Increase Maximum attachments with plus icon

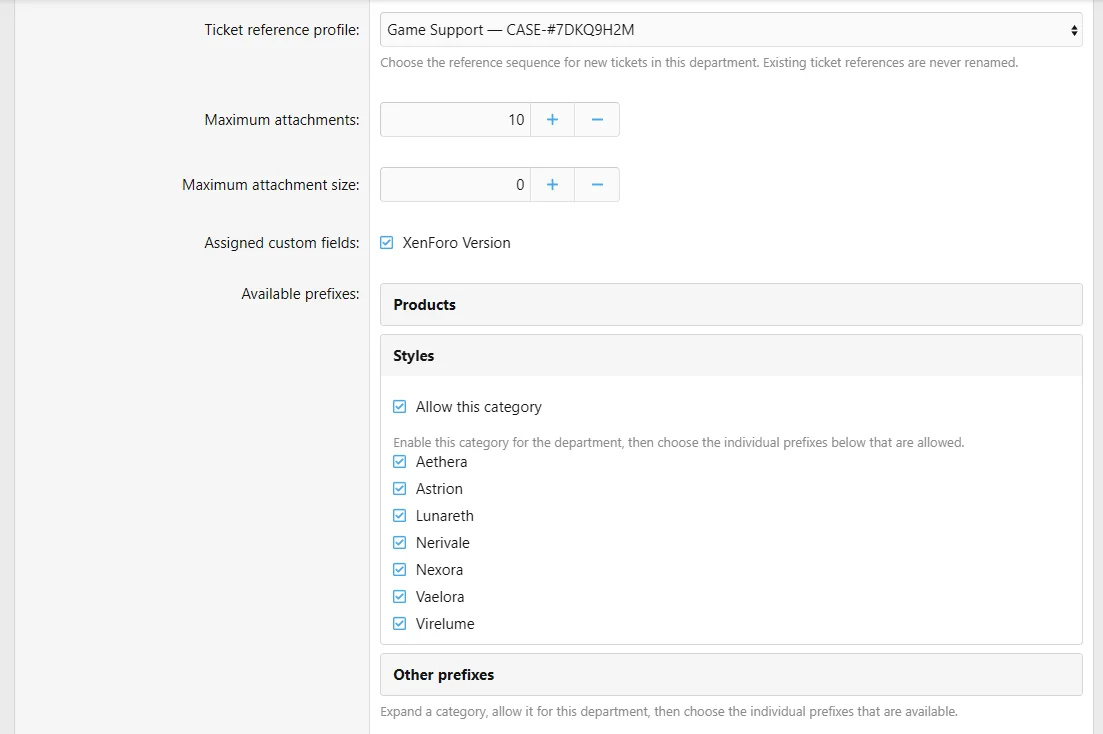coord(552,120)
